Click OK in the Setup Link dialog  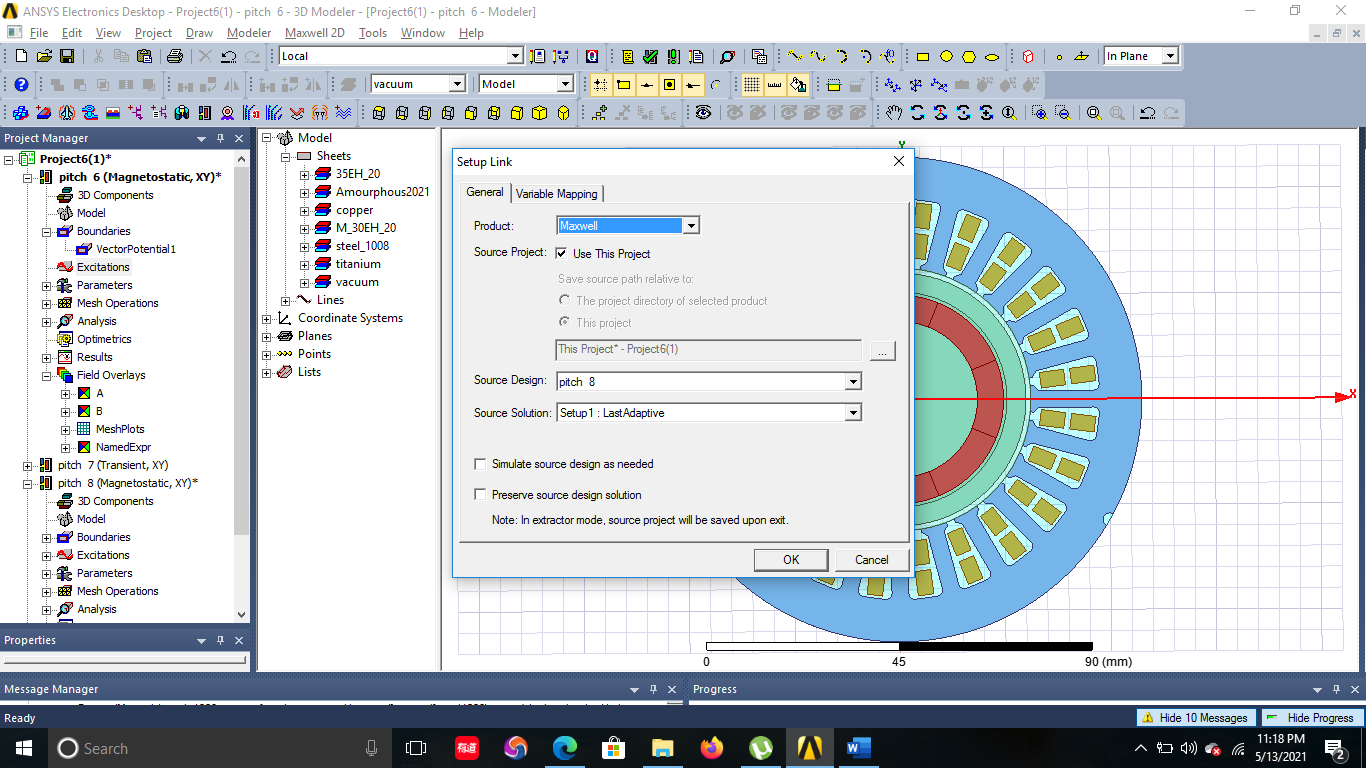[791, 559]
